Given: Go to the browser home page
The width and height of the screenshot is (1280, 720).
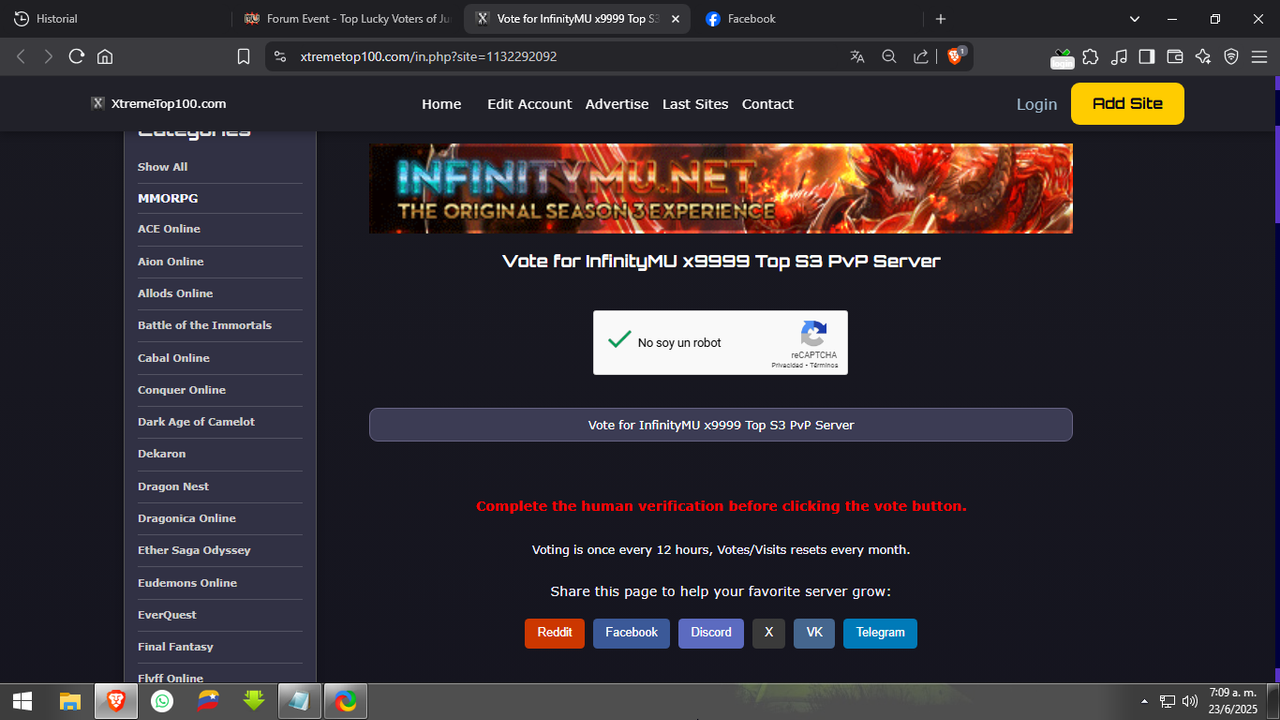Looking at the screenshot, I should coord(104,57).
